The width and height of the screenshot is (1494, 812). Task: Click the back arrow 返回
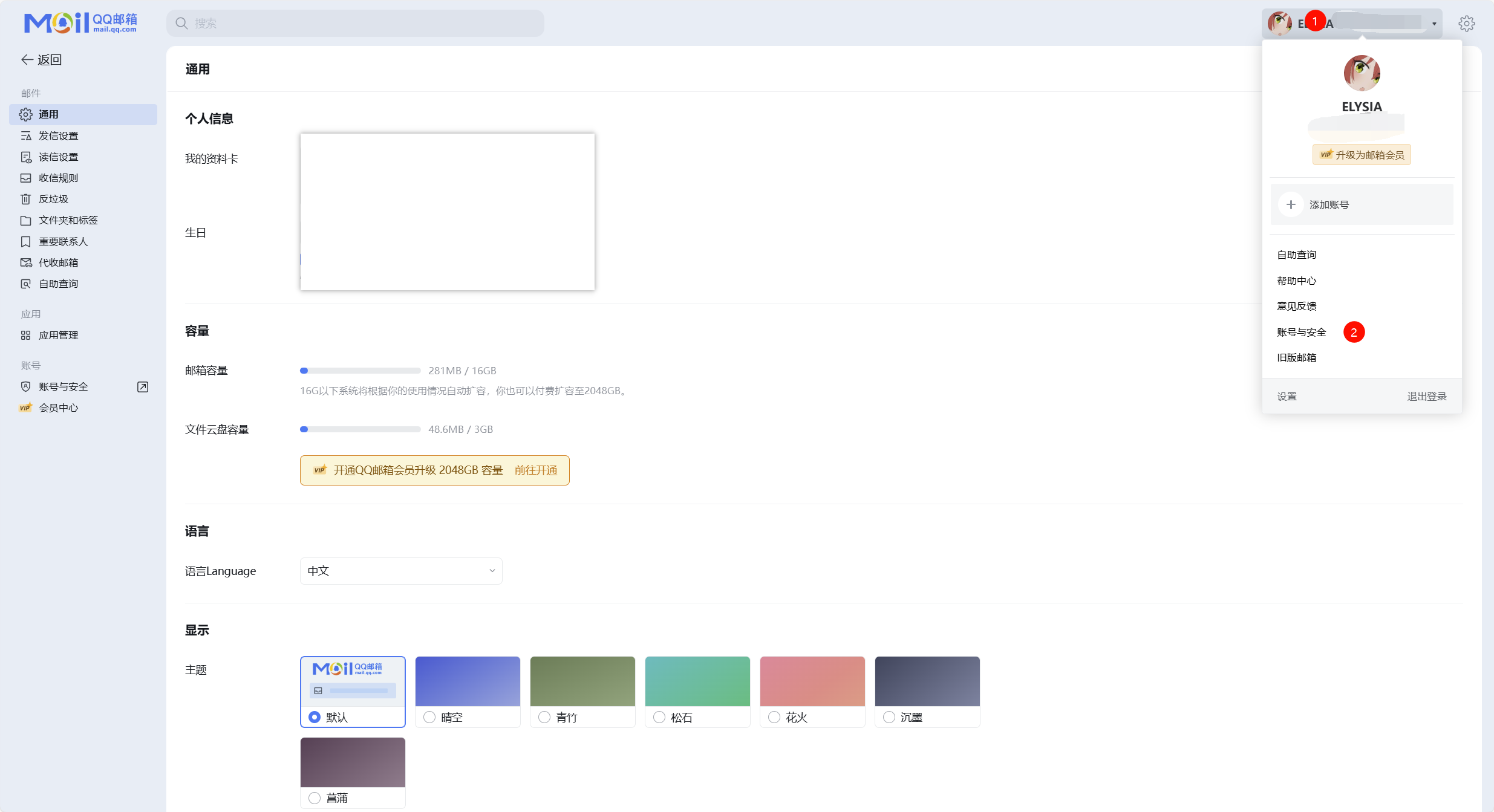[x=41, y=59]
